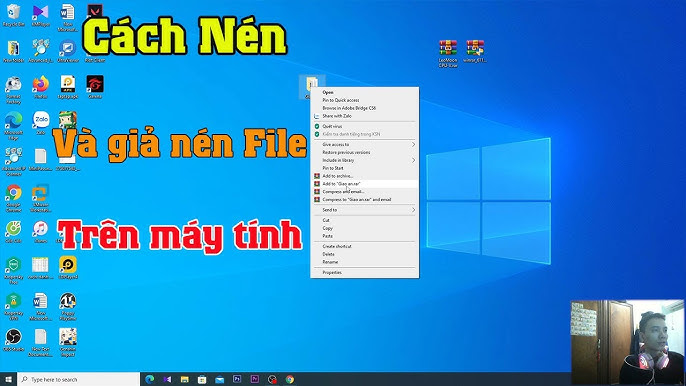Open File Explorer from the taskbar

[185, 379]
